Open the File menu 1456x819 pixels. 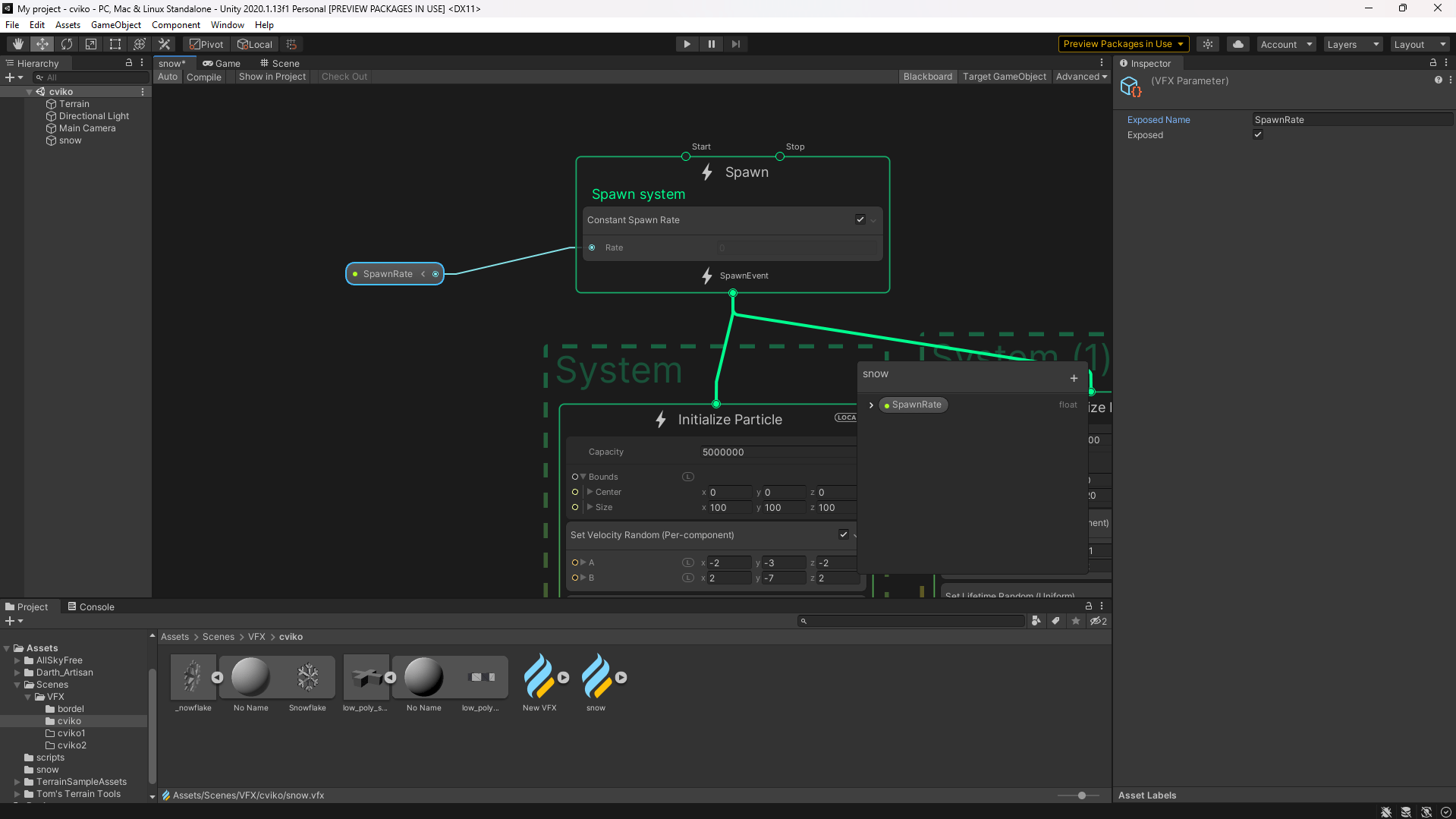pos(12,25)
